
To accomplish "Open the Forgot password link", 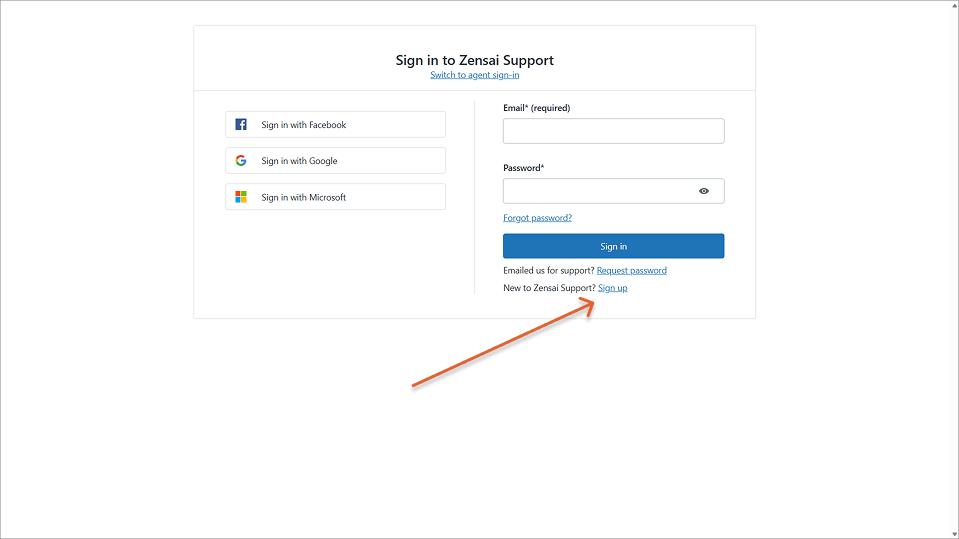I will coord(538,218).
